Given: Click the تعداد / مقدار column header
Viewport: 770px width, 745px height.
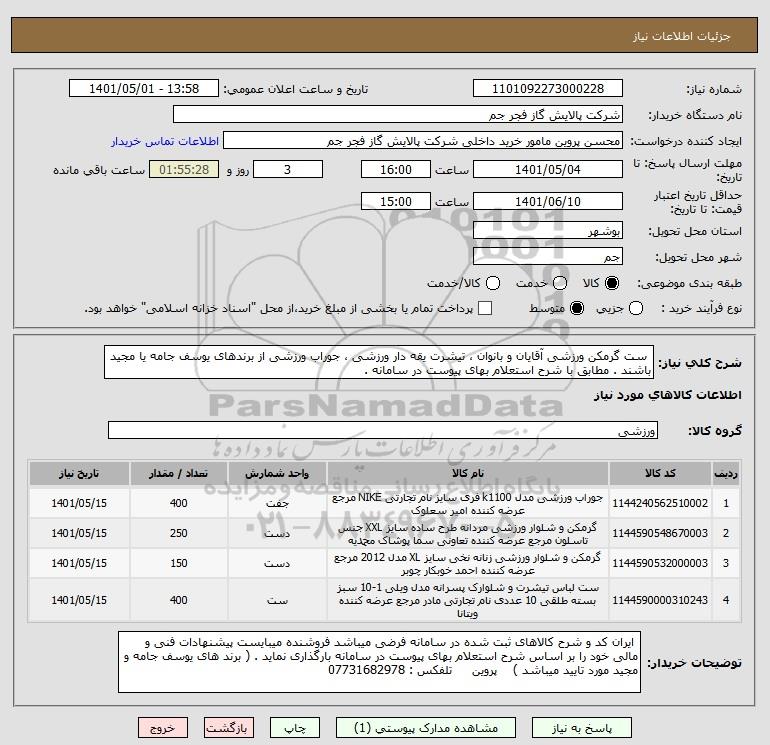Looking at the screenshot, I should [x=179, y=473].
